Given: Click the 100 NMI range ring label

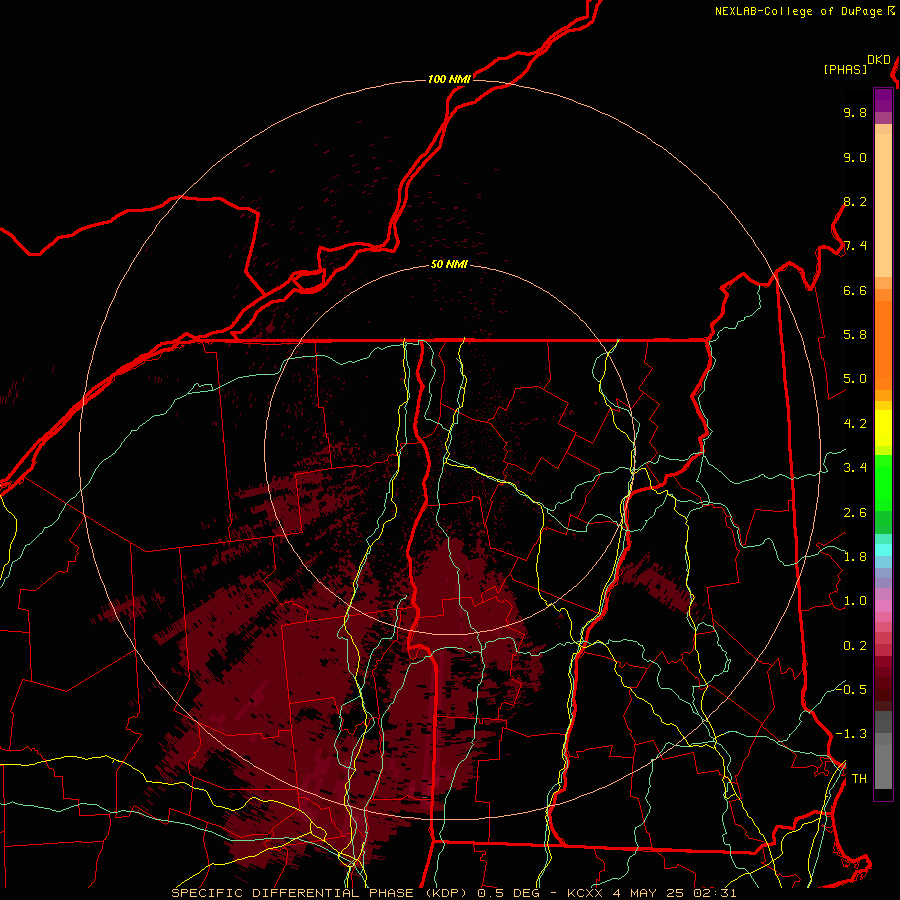Looking at the screenshot, I should pos(449,79).
